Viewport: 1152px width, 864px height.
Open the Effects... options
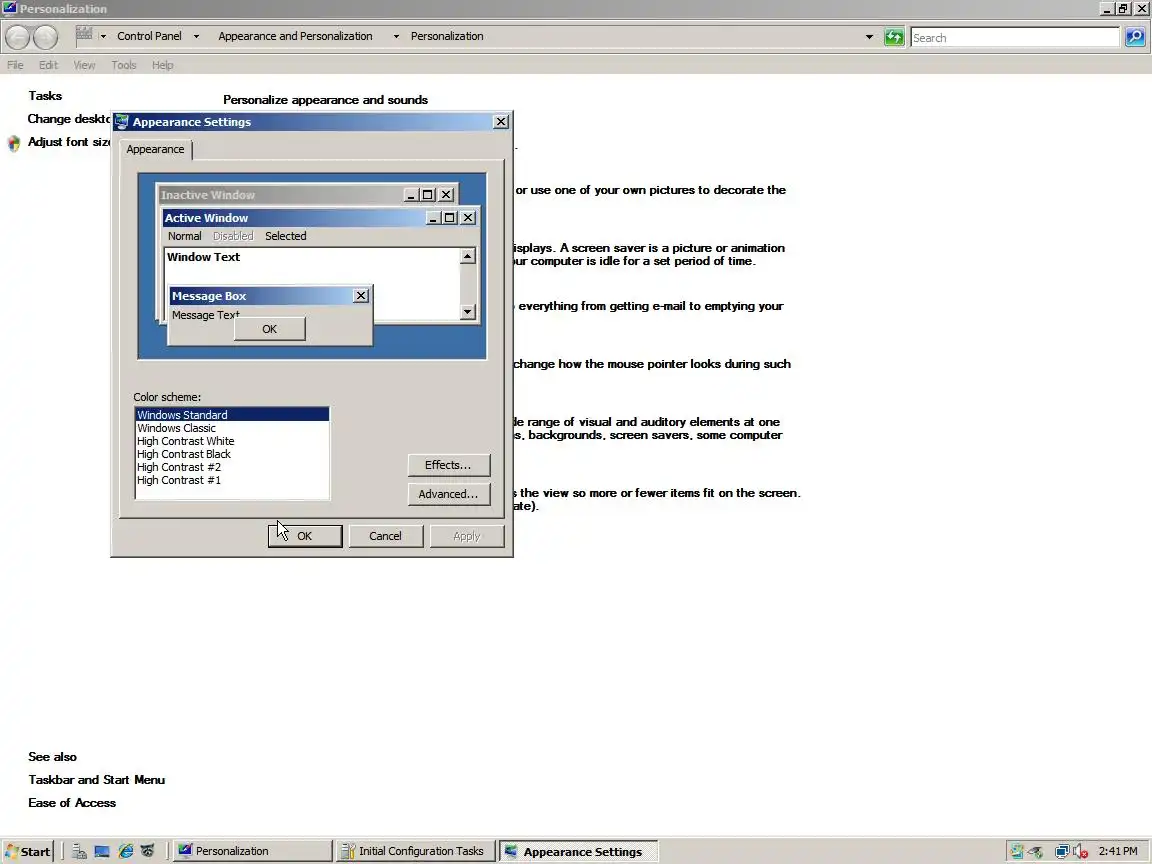448,465
